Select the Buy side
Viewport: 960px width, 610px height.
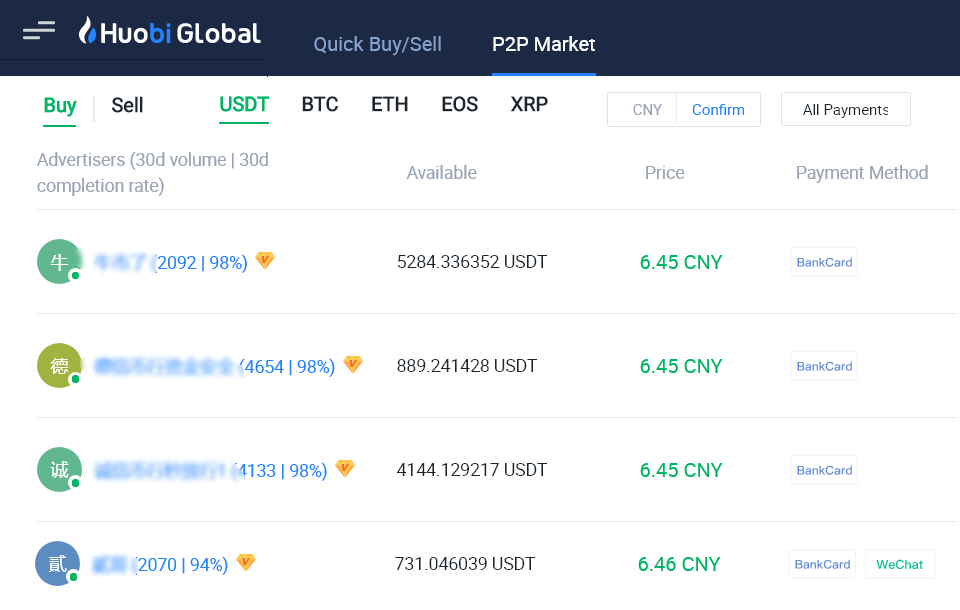coord(60,106)
